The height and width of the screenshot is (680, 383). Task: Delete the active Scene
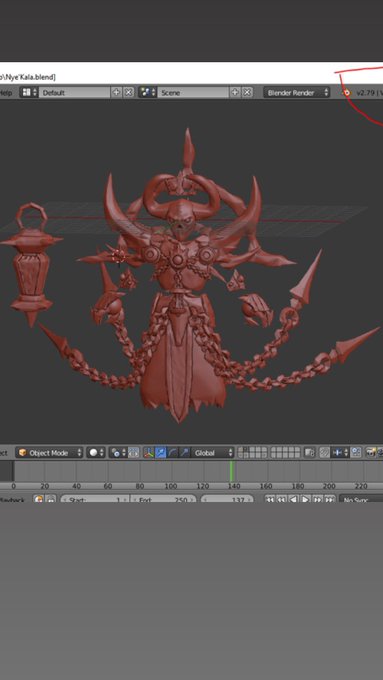point(247,92)
